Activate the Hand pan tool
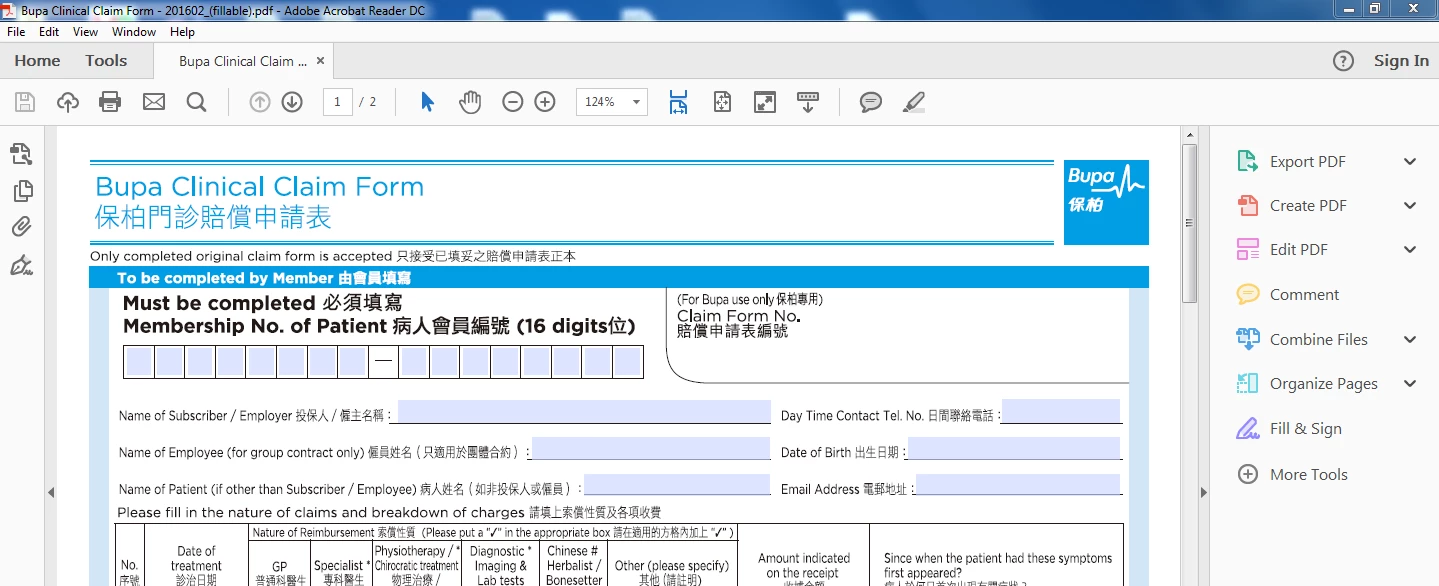Viewport: 1439px width, 586px height. pyautogui.click(x=470, y=102)
